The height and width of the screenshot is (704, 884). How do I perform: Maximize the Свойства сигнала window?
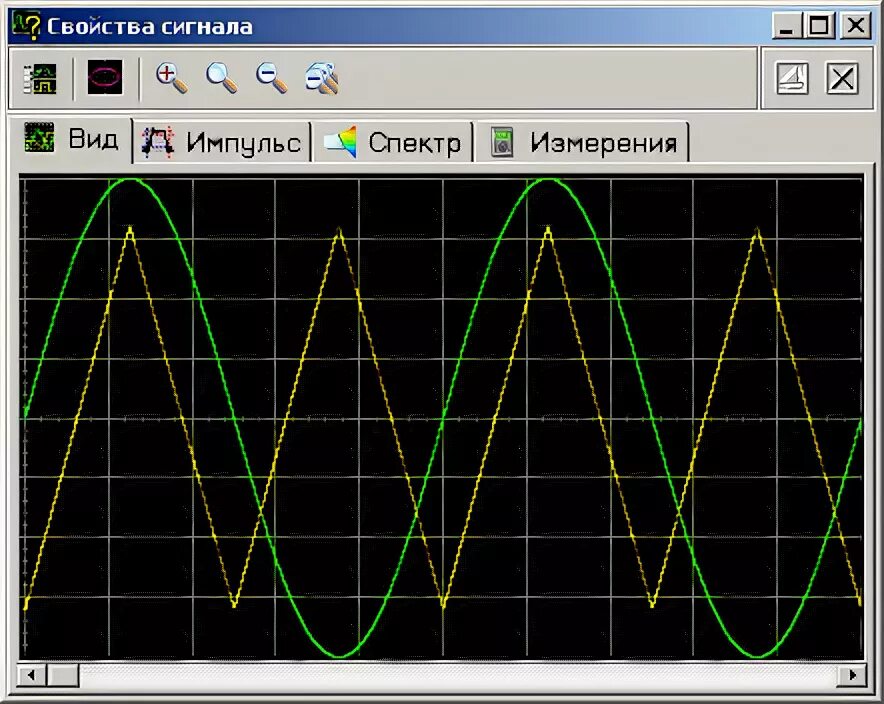pos(820,26)
